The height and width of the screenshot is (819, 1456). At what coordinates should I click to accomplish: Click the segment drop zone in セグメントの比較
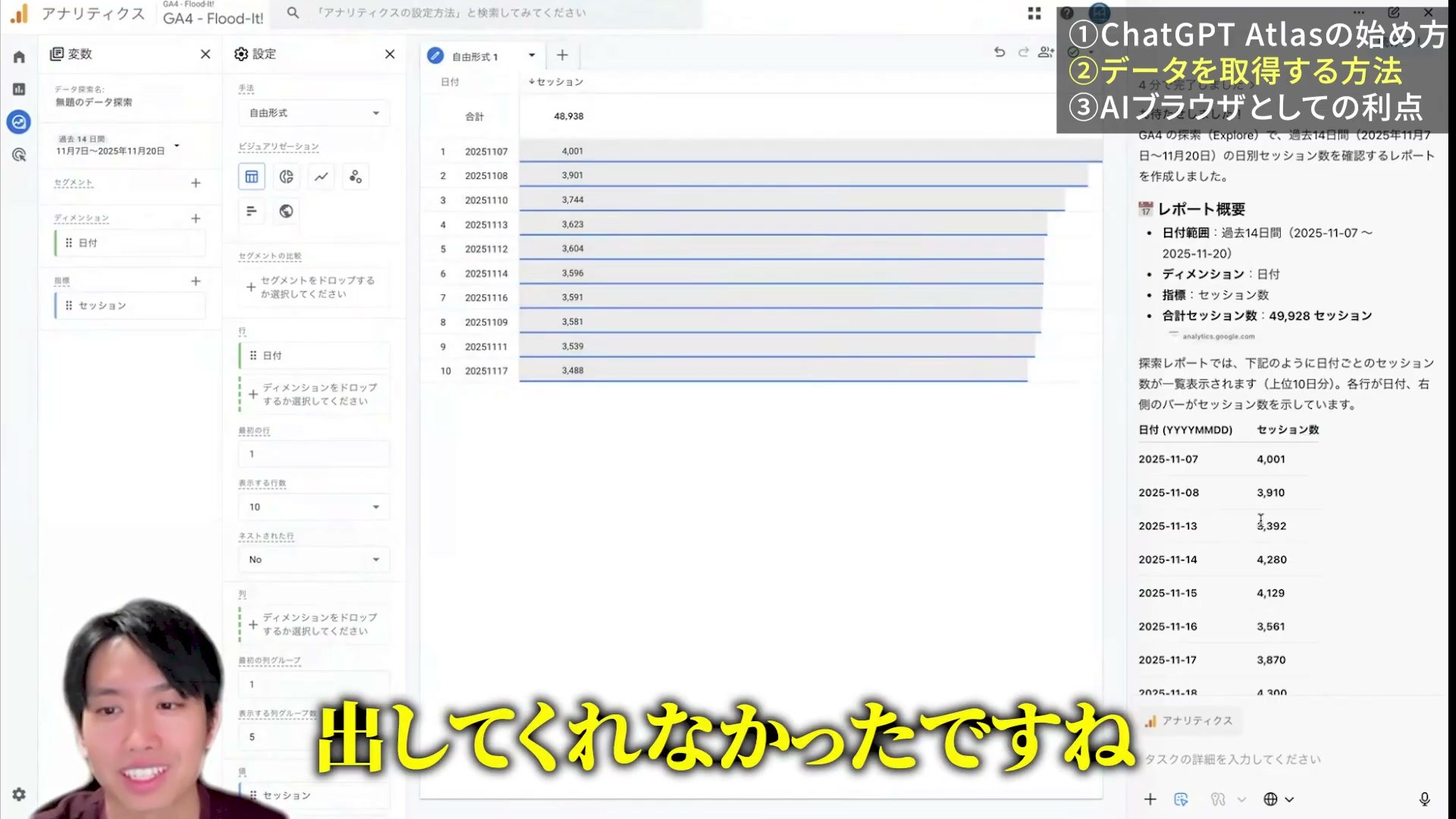click(314, 287)
